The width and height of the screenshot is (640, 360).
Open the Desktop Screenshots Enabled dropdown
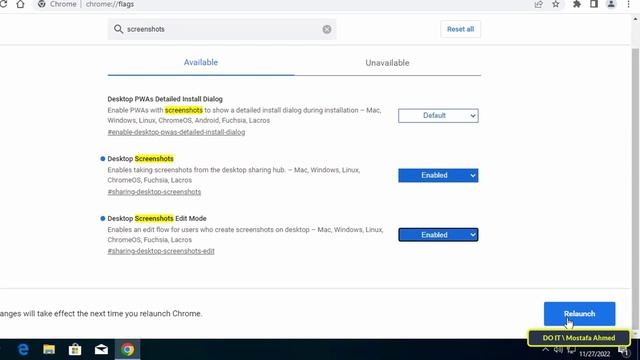pyautogui.click(x=438, y=176)
